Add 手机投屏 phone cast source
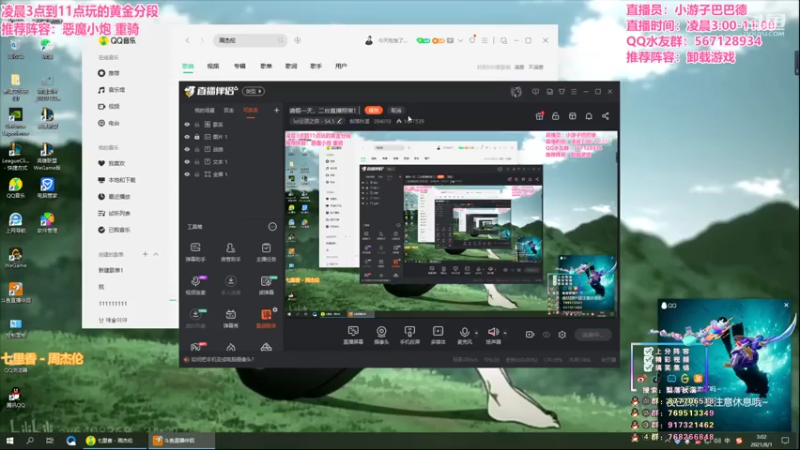 [x=410, y=335]
